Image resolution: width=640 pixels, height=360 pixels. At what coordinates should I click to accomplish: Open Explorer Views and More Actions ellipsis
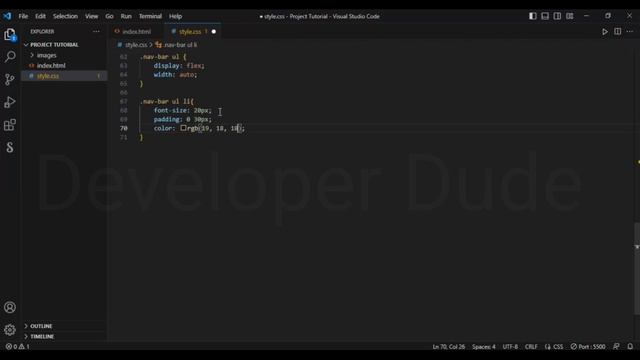tap(96, 31)
